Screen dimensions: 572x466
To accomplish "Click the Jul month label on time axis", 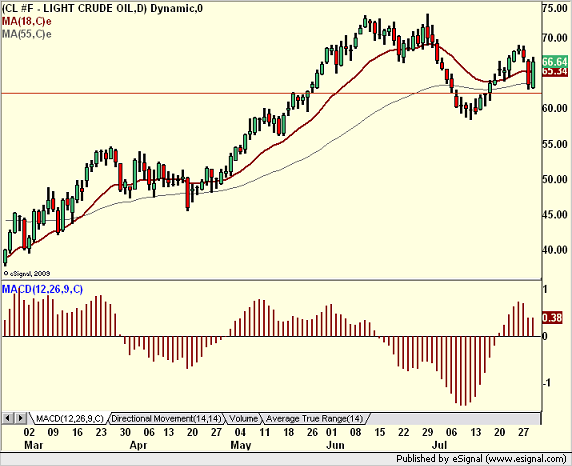I will [439, 446].
